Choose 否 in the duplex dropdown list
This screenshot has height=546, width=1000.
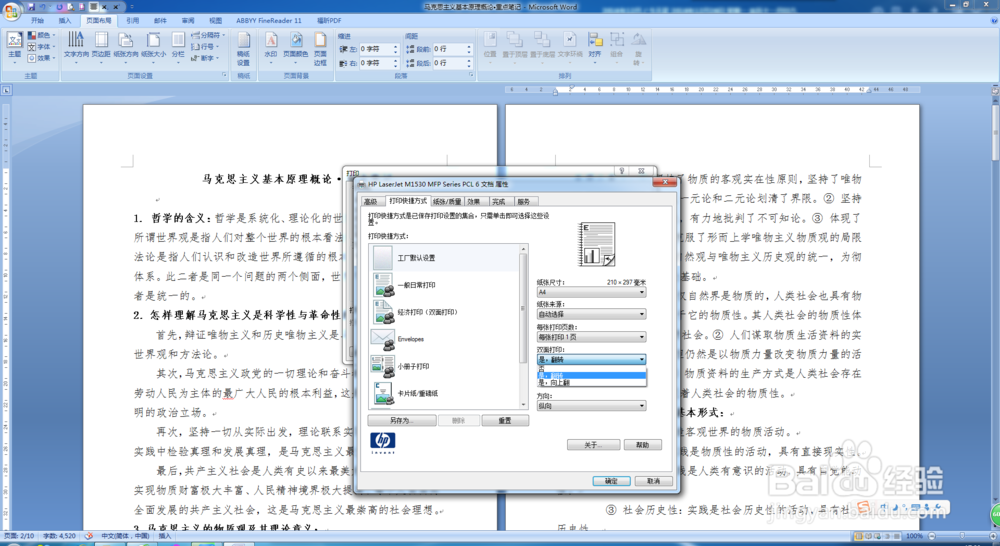point(591,369)
